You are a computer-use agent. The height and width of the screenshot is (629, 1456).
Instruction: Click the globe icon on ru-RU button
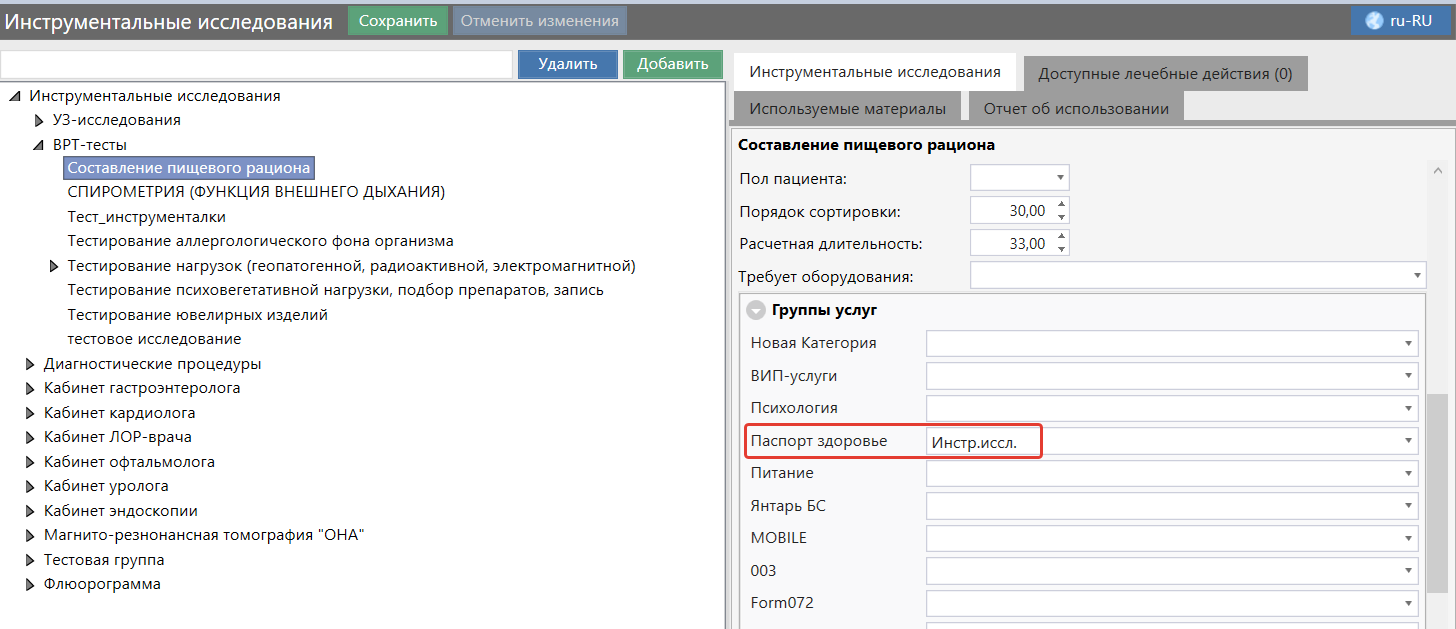[x=1373, y=21]
